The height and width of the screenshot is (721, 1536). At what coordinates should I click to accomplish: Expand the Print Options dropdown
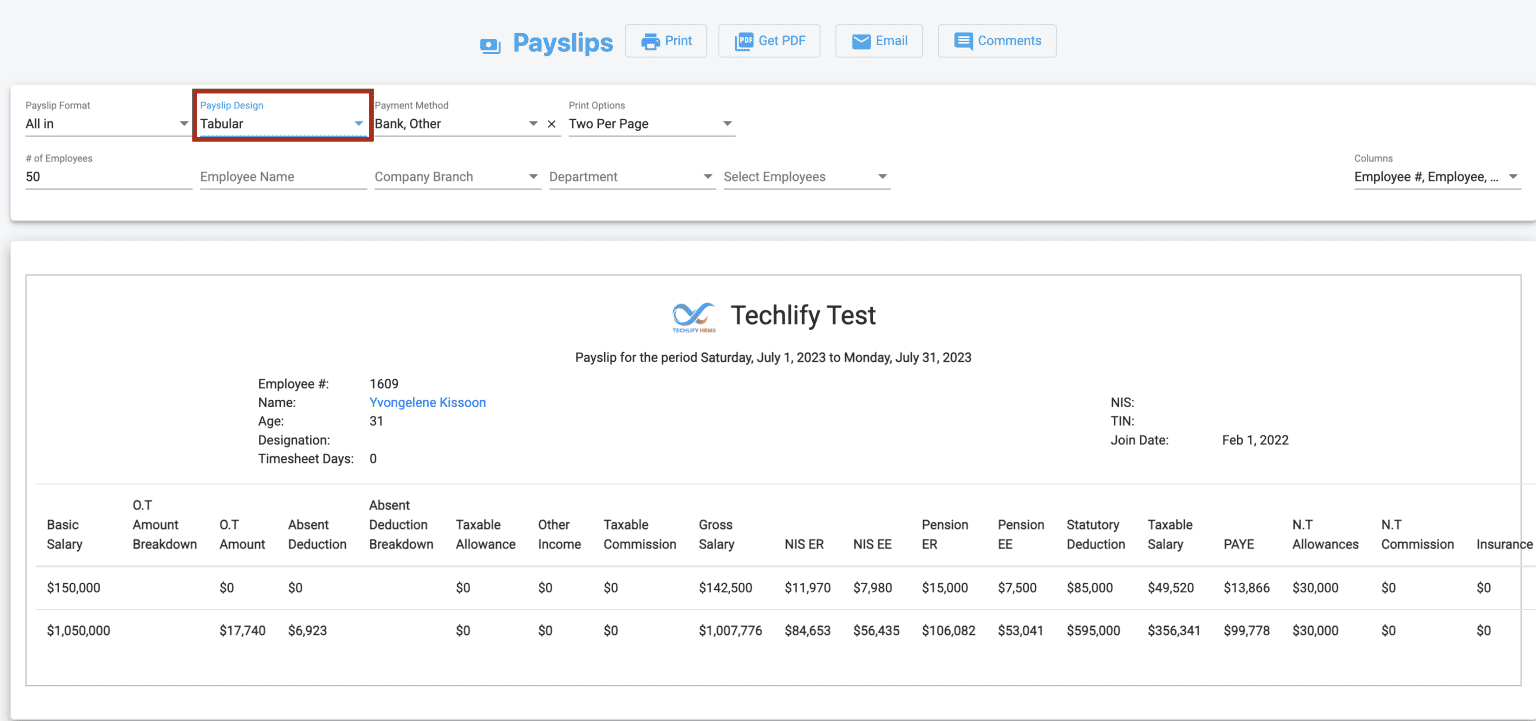727,123
